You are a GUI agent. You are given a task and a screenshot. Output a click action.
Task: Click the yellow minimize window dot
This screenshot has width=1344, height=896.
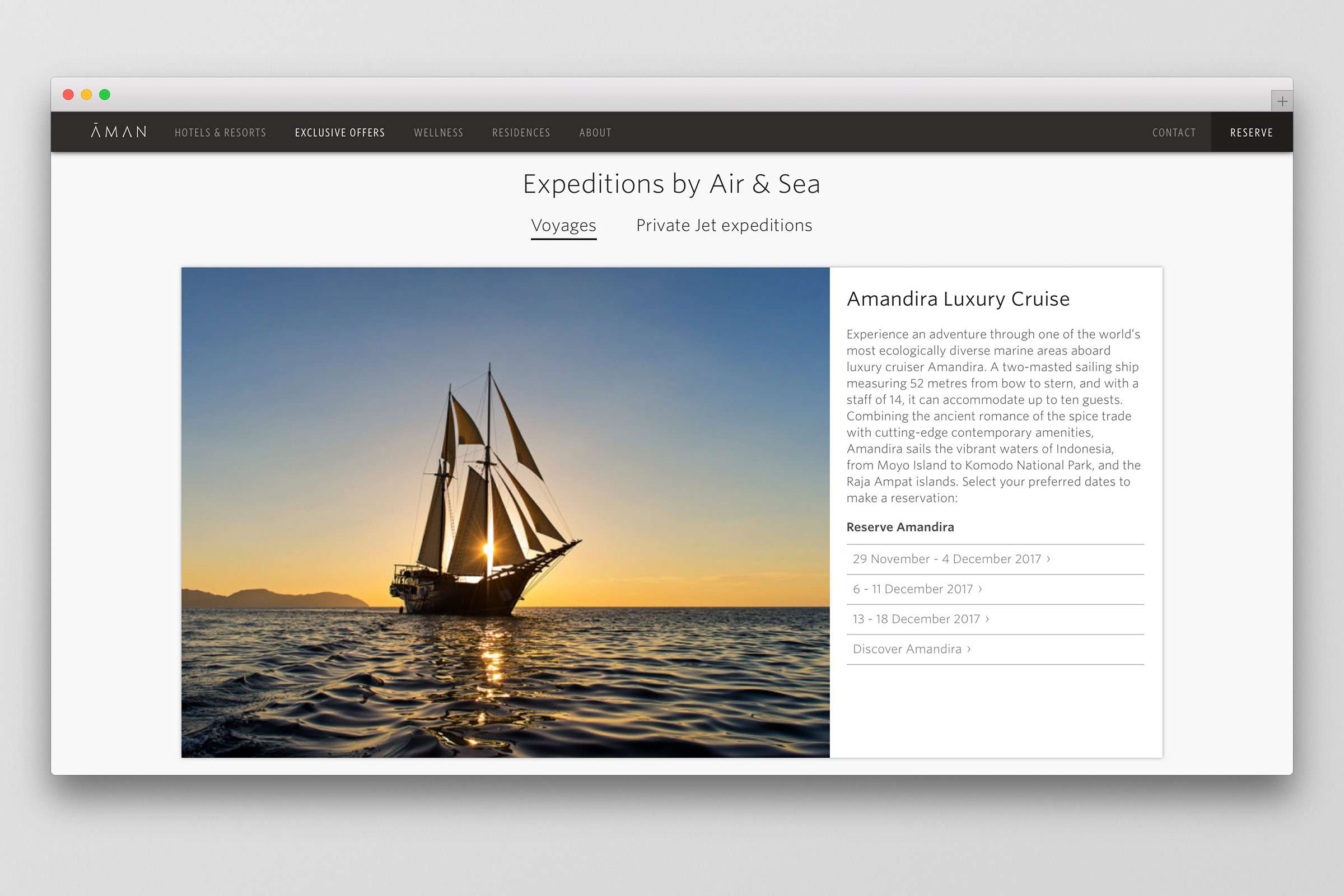[x=86, y=95]
